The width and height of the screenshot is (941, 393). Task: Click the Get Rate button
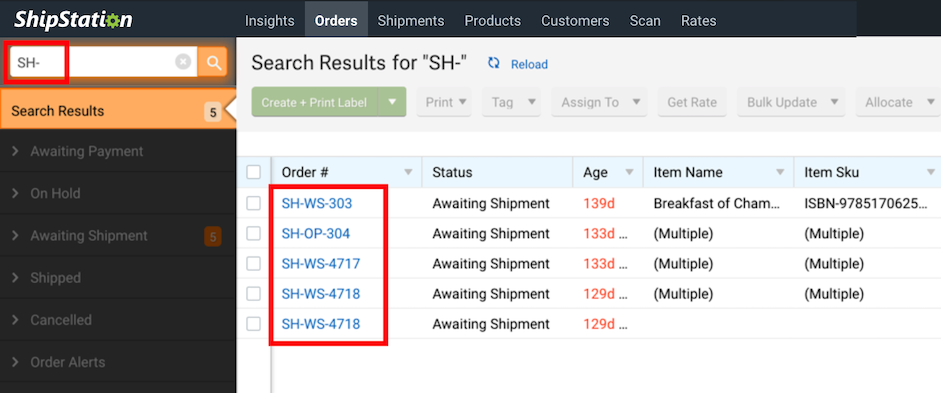tap(693, 102)
